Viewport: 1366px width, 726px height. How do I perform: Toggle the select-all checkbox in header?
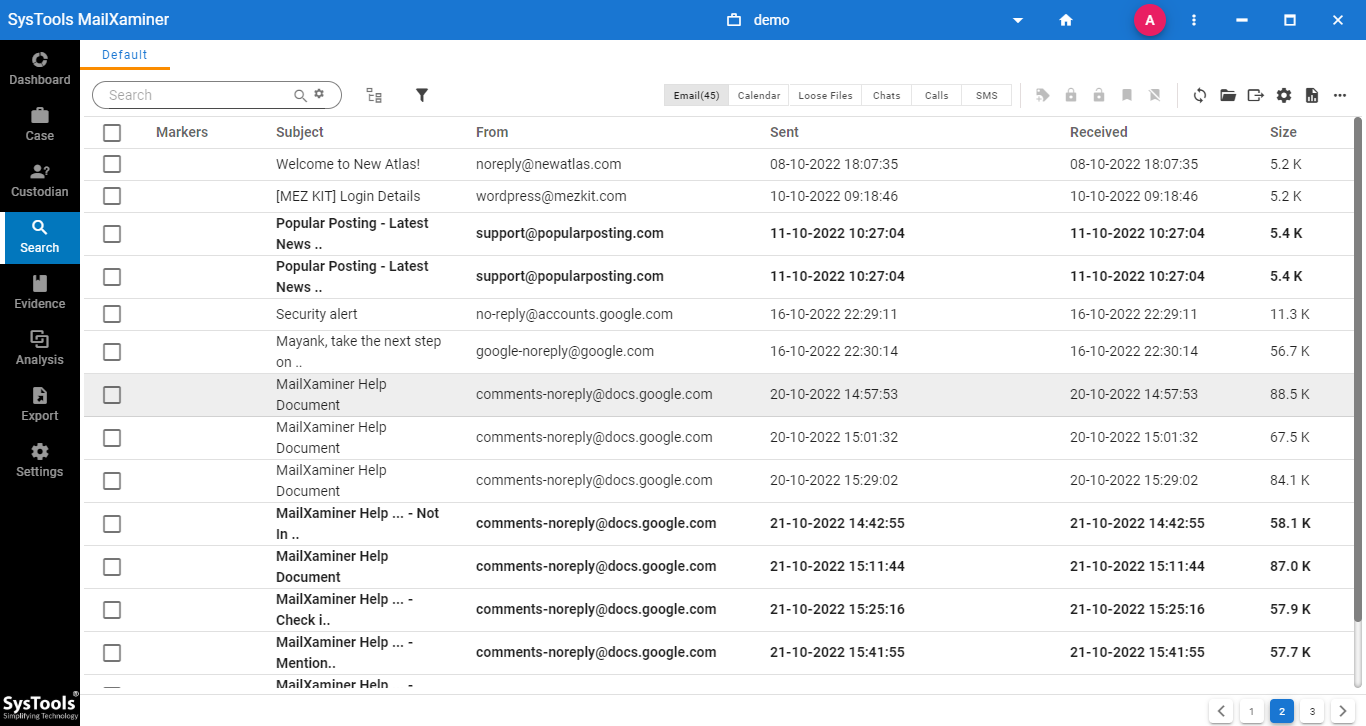coord(112,132)
